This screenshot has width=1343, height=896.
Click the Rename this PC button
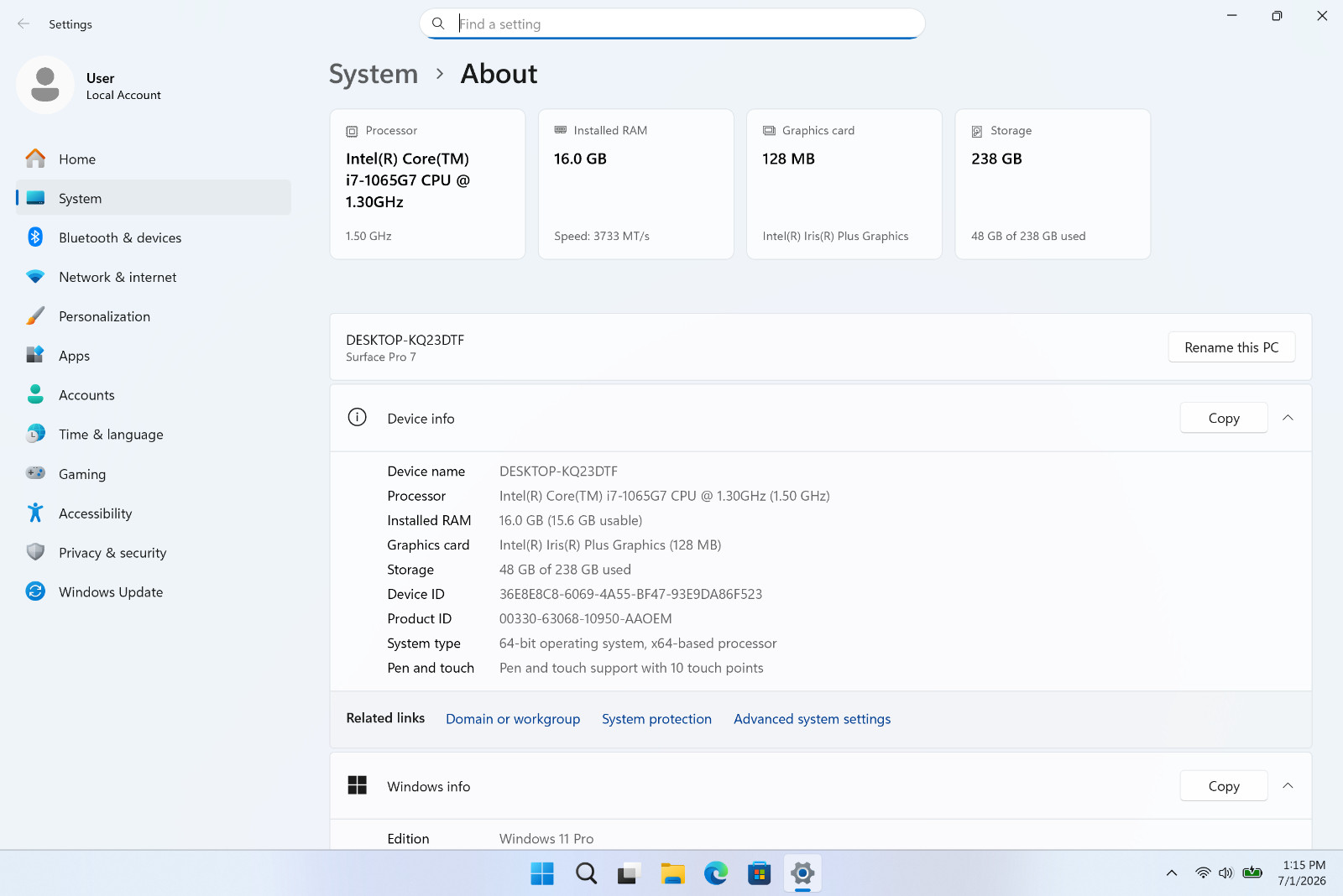click(x=1231, y=347)
